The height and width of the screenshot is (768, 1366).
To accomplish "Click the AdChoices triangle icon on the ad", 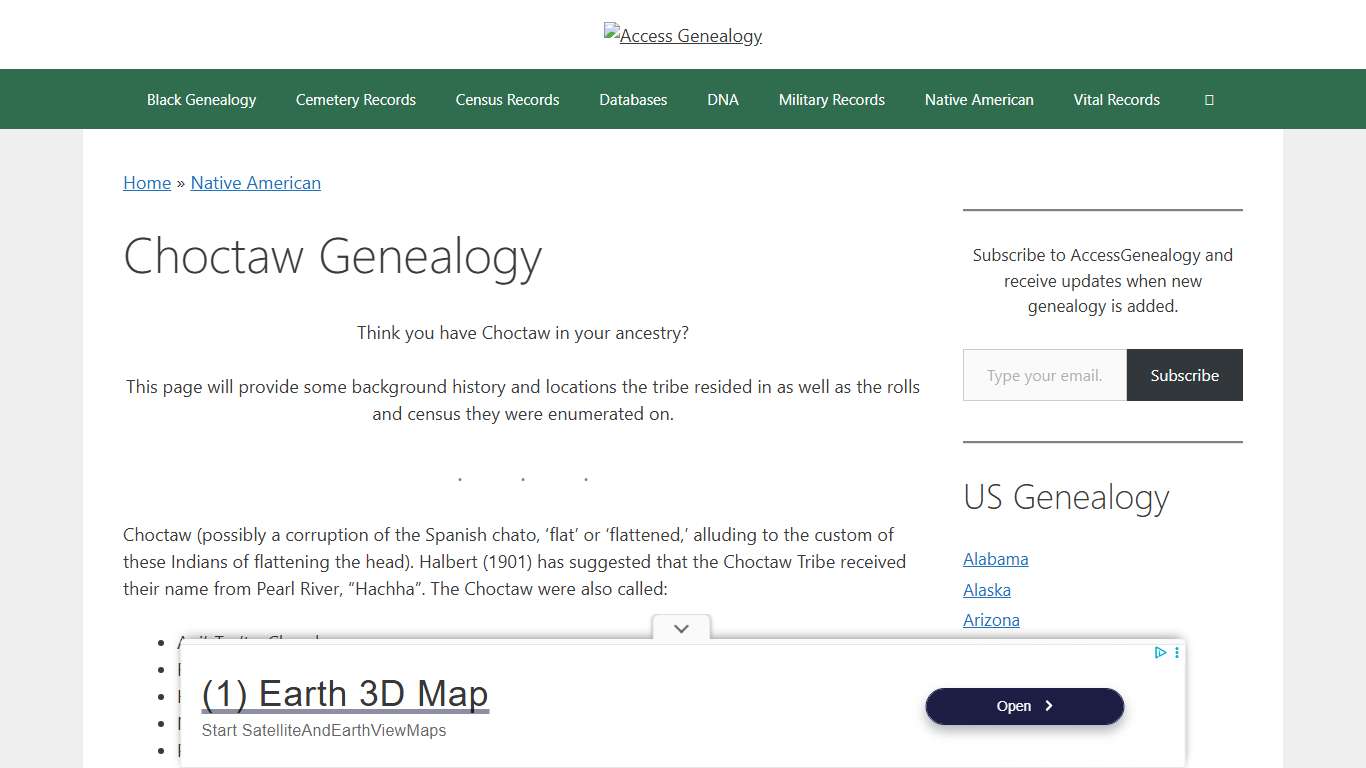I will pyautogui.click(x=1160, y=652).
